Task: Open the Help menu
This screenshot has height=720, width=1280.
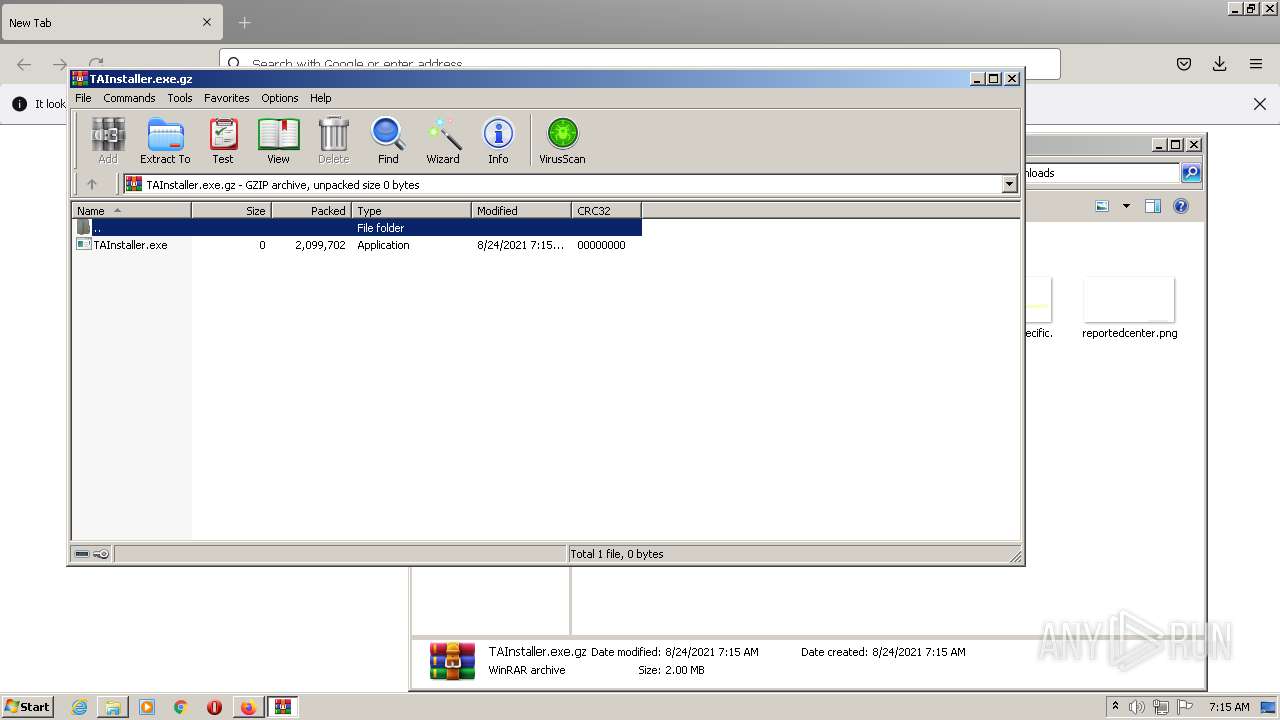Action: coord(320,98)
